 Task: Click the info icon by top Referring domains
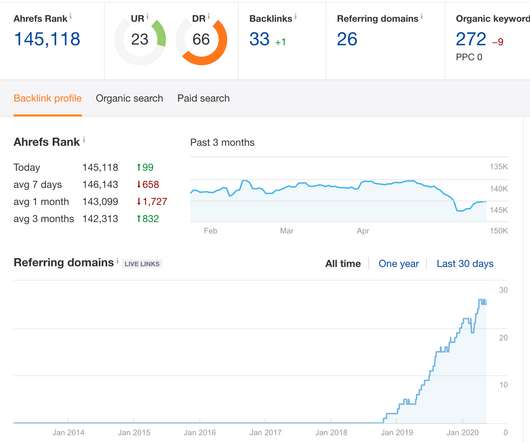422,15
